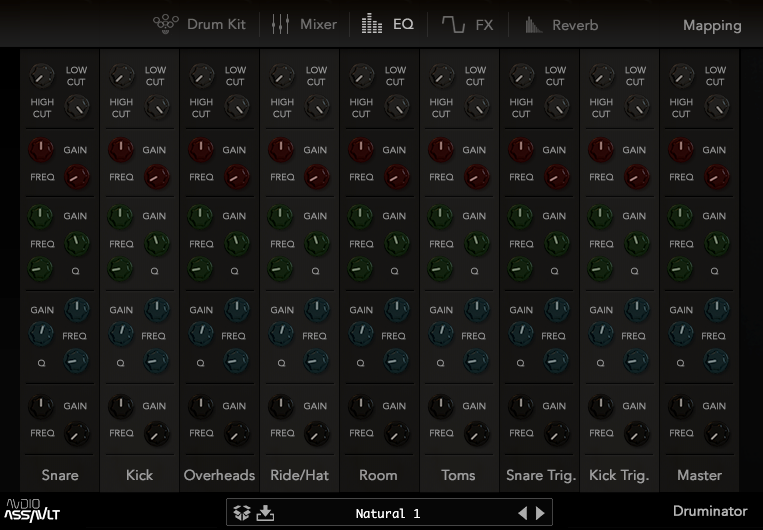Click the Snare Low Cut knob
The width and height of the screenshot is (763, 530).
point(42,75)
